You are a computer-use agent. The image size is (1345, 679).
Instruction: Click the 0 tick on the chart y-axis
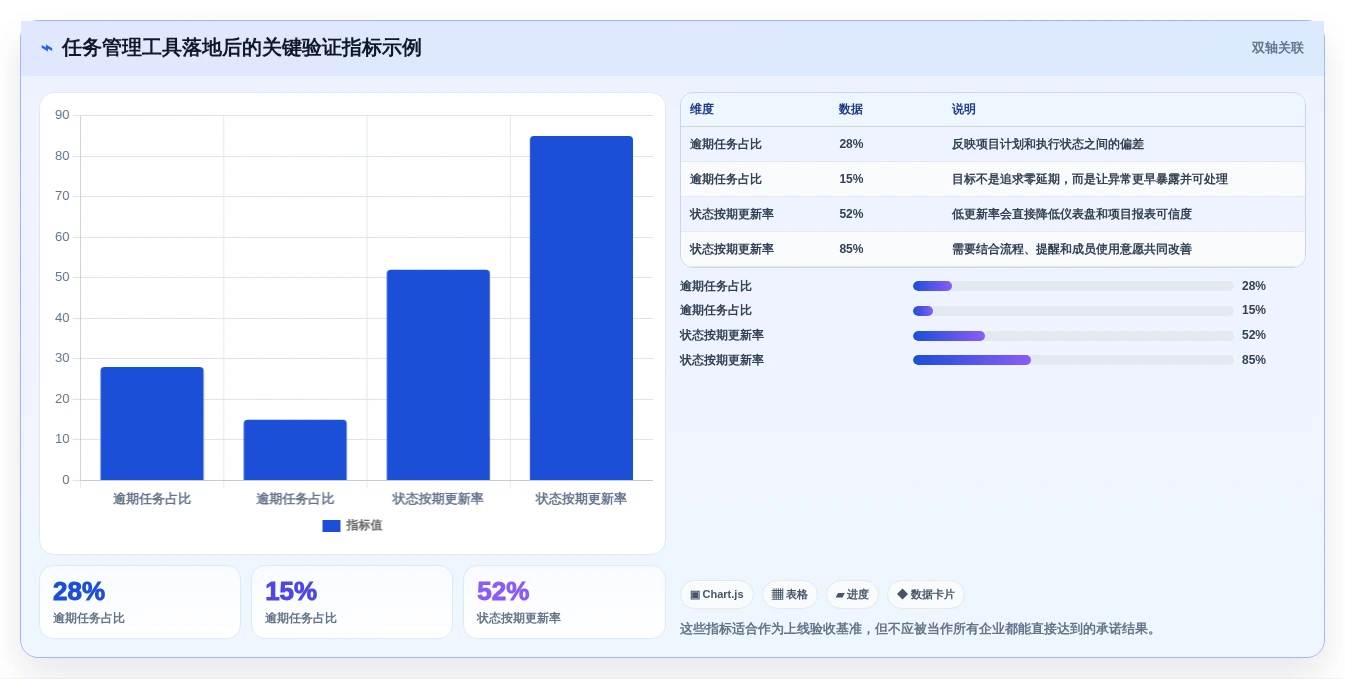[x=66, y=480]
